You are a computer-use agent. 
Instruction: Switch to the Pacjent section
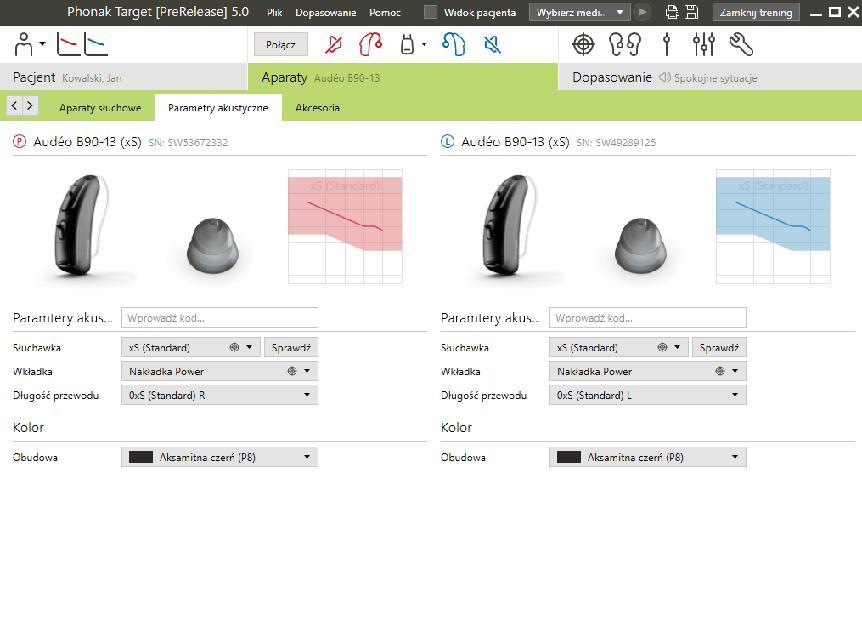pos(124,77)
